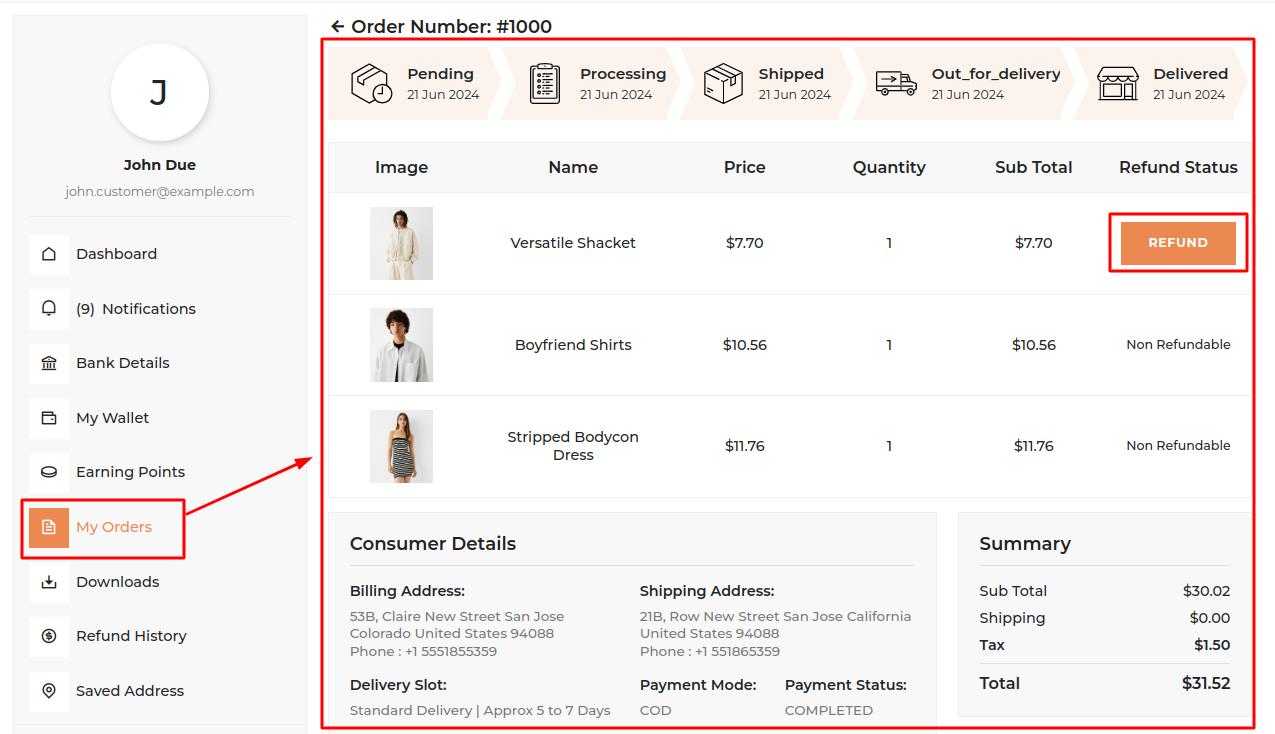The height and width of the screenshot is (734, 1275).
Task: Click the Dashboard home icon
Action: click(49, 254)
